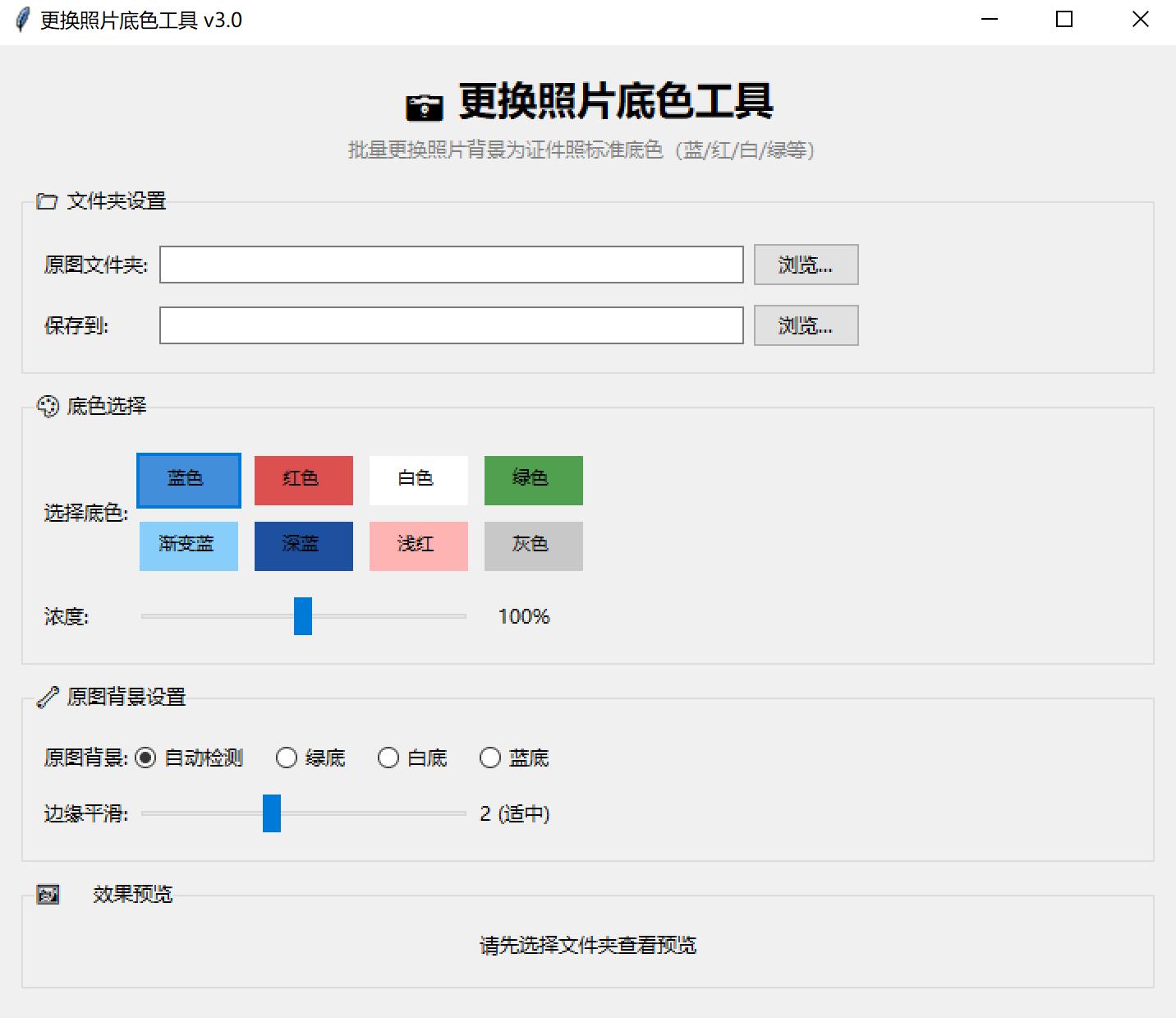Viewport: 1176px width, 1018px height.
Task: Pick the 绿色 background color
Action: pyautogui.click(x=534, y=481)
